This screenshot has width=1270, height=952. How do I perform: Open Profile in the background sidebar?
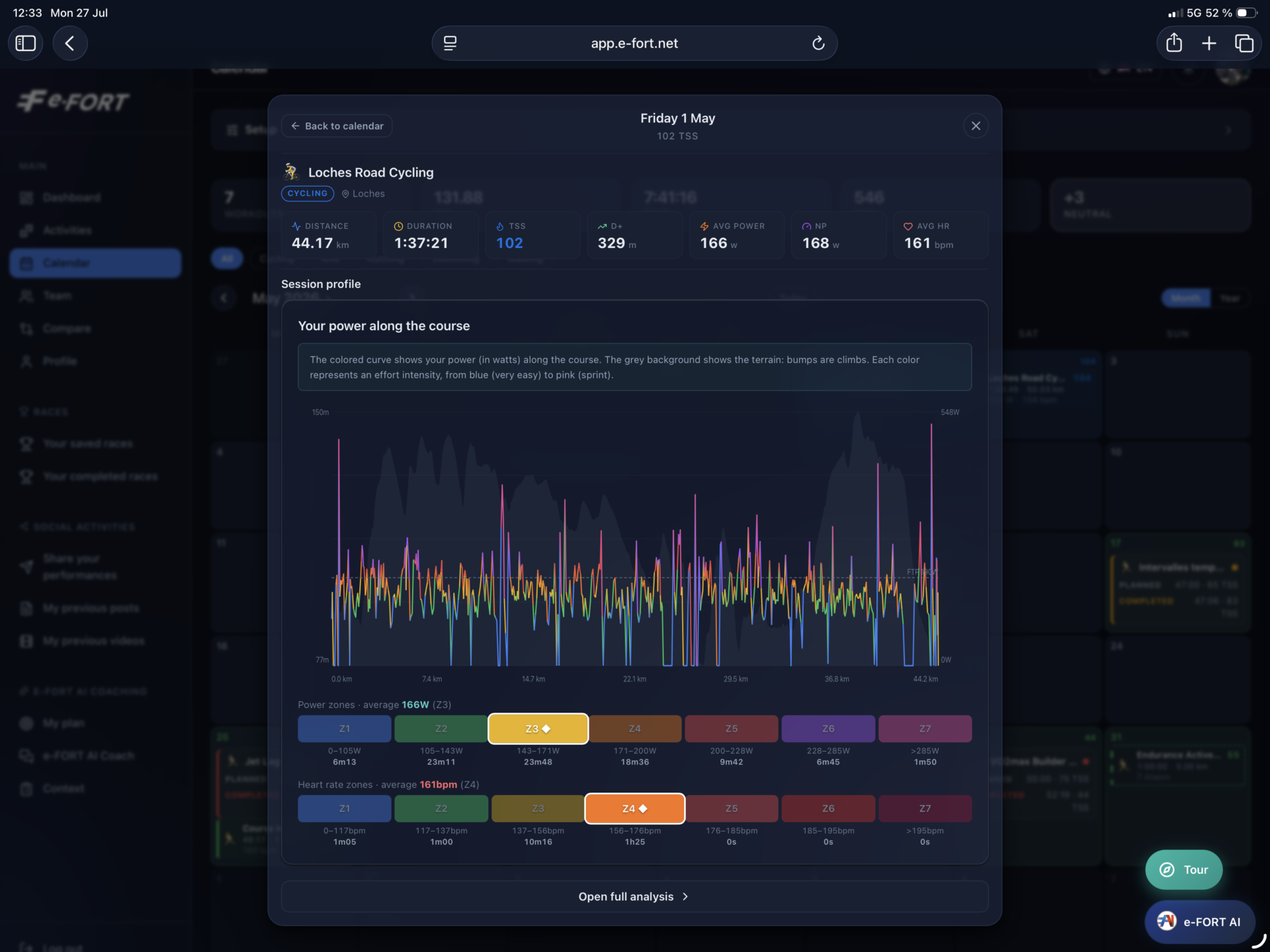95,361
